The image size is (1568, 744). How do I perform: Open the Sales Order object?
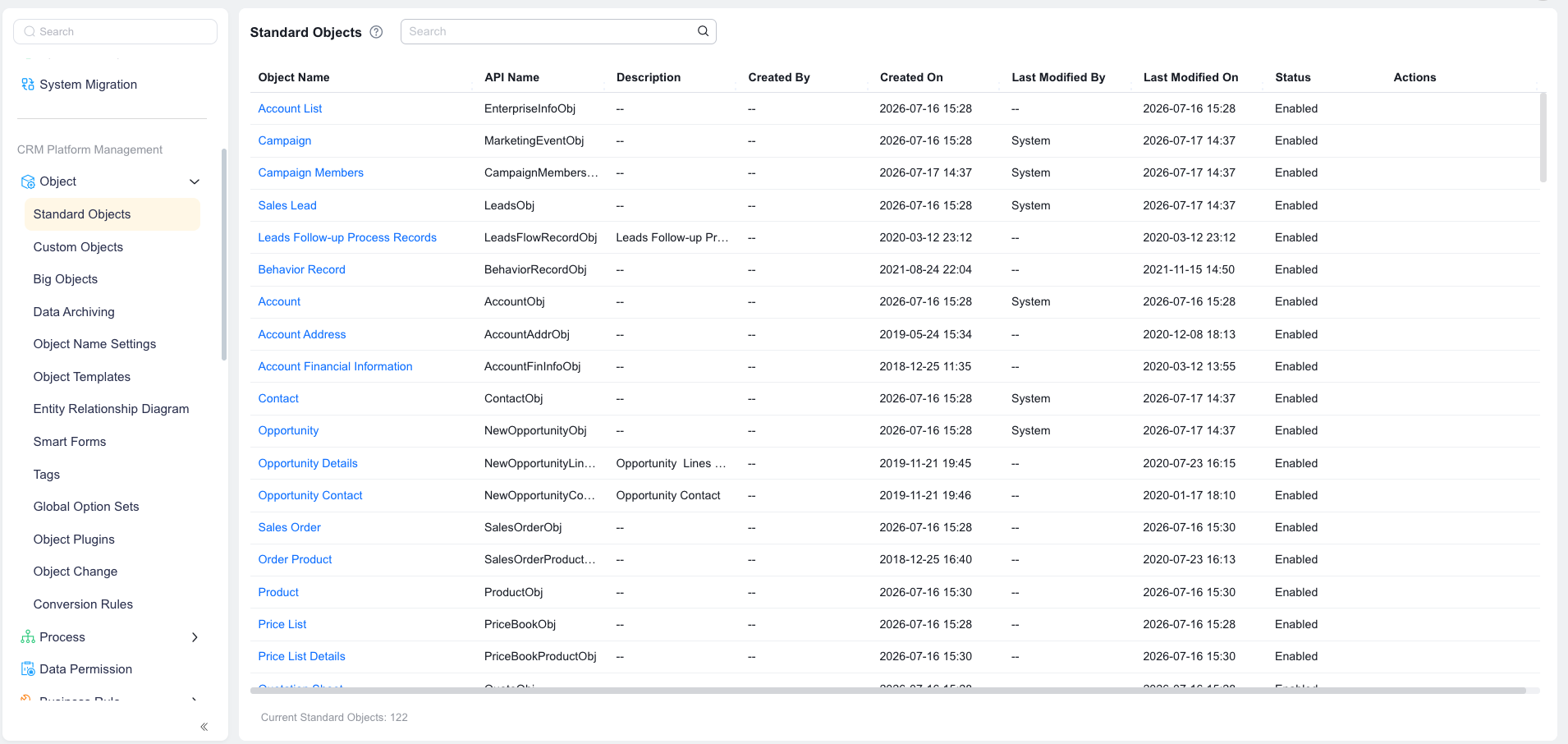[289, 527]
